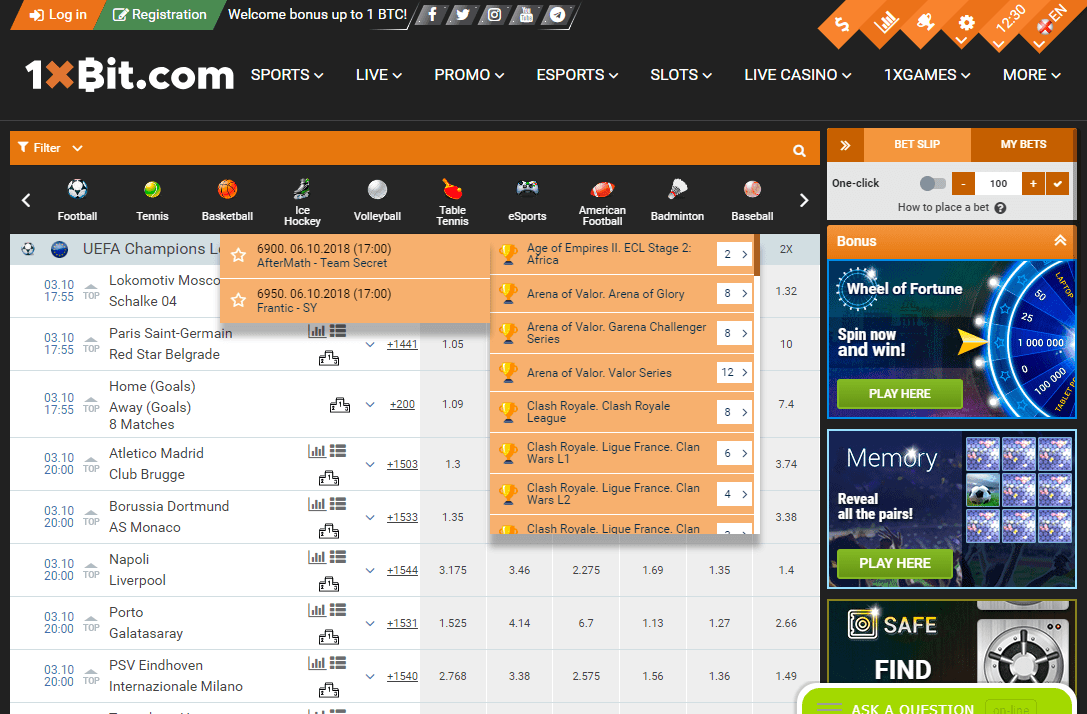Open the LIVE CASINO menu
The width and height of the screenshot is (1087, 714).
coord(797,75)
